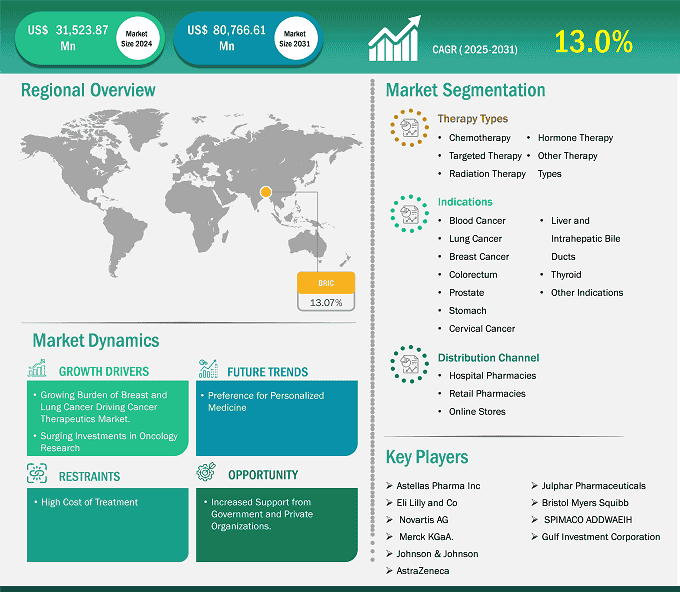Click the GROWTH DRIVERS title

coord(104,372)
